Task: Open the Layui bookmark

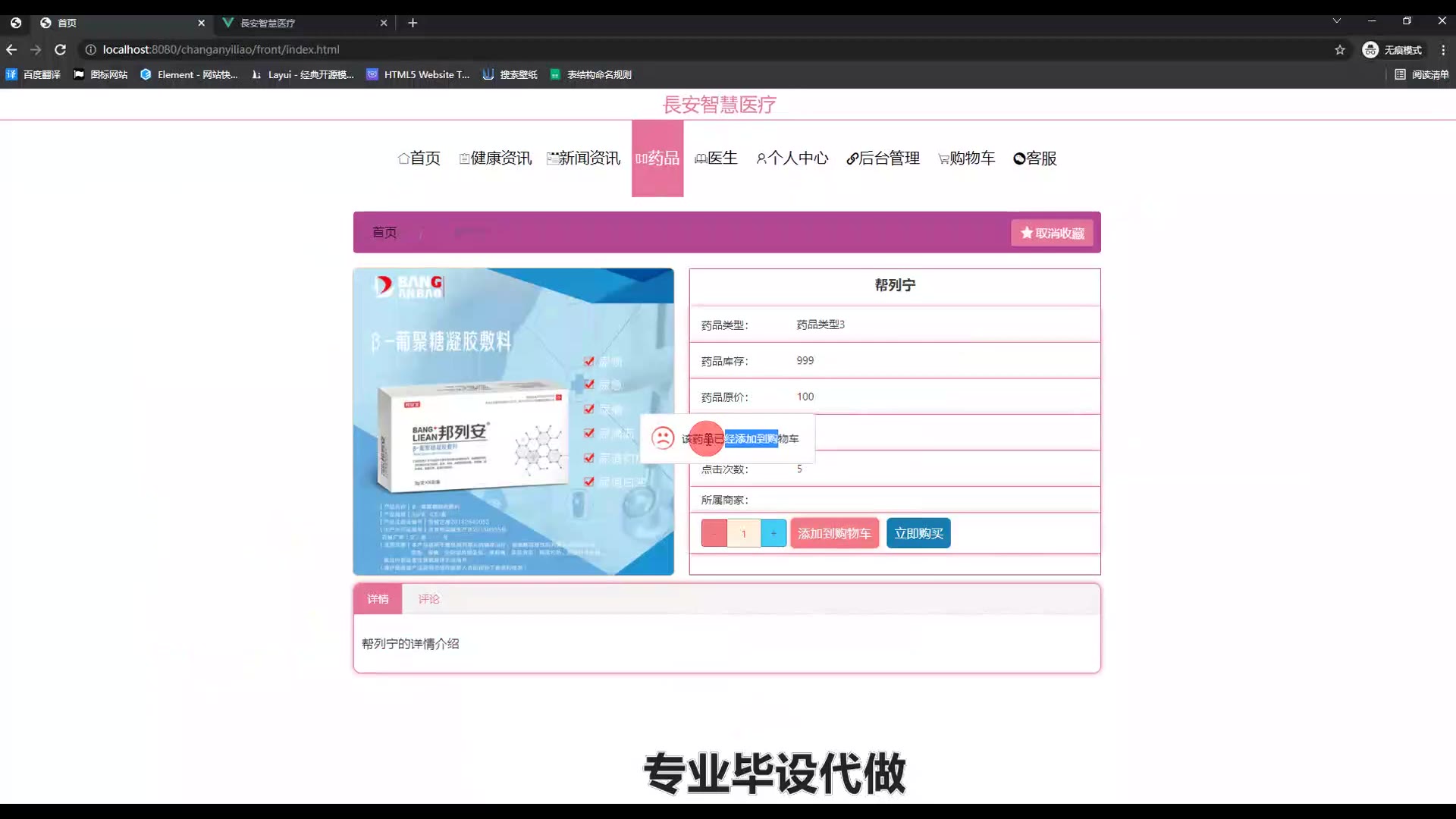Action: pos(303,74)
